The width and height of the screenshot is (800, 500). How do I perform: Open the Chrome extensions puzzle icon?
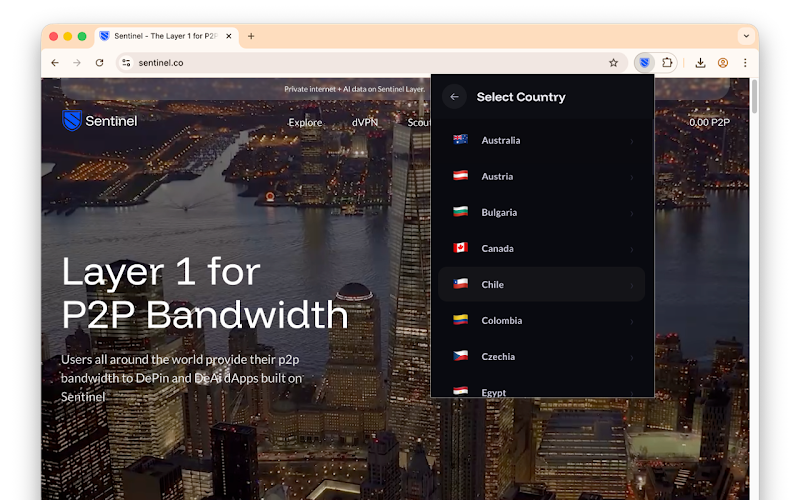[x=667, y=63]
